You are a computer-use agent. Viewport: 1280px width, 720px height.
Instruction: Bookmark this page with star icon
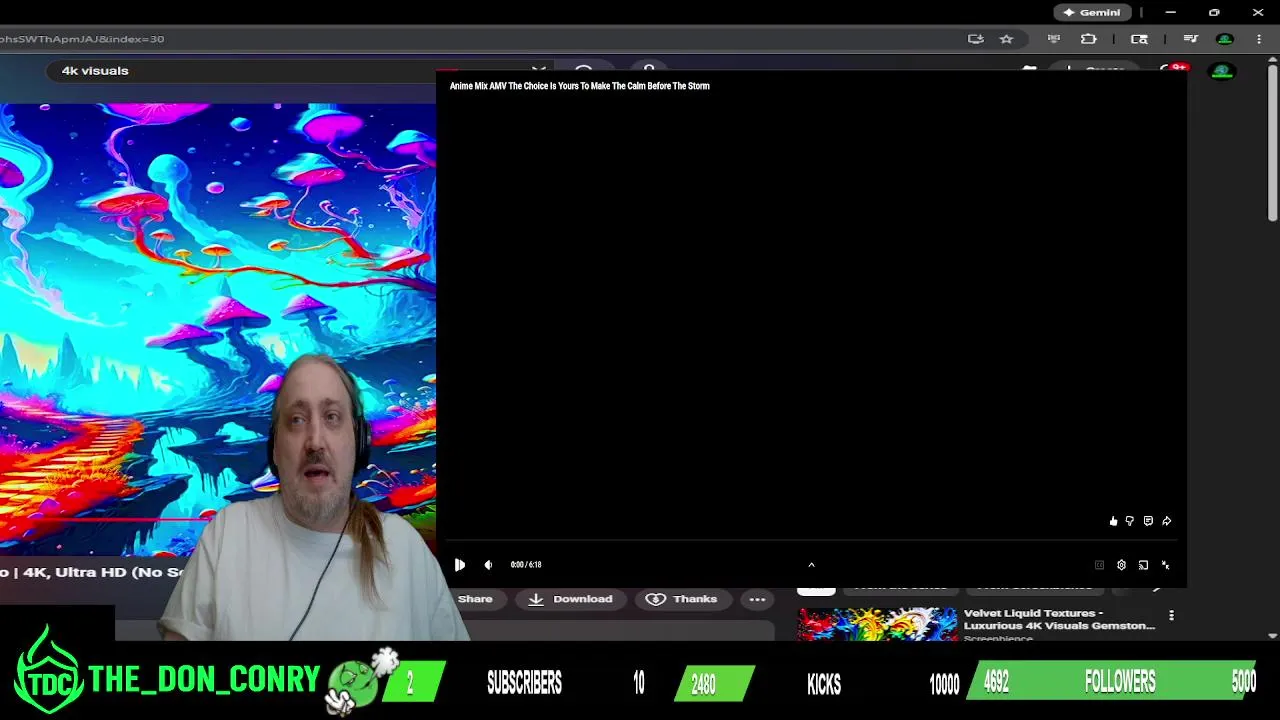click(x=1006, y=39)
